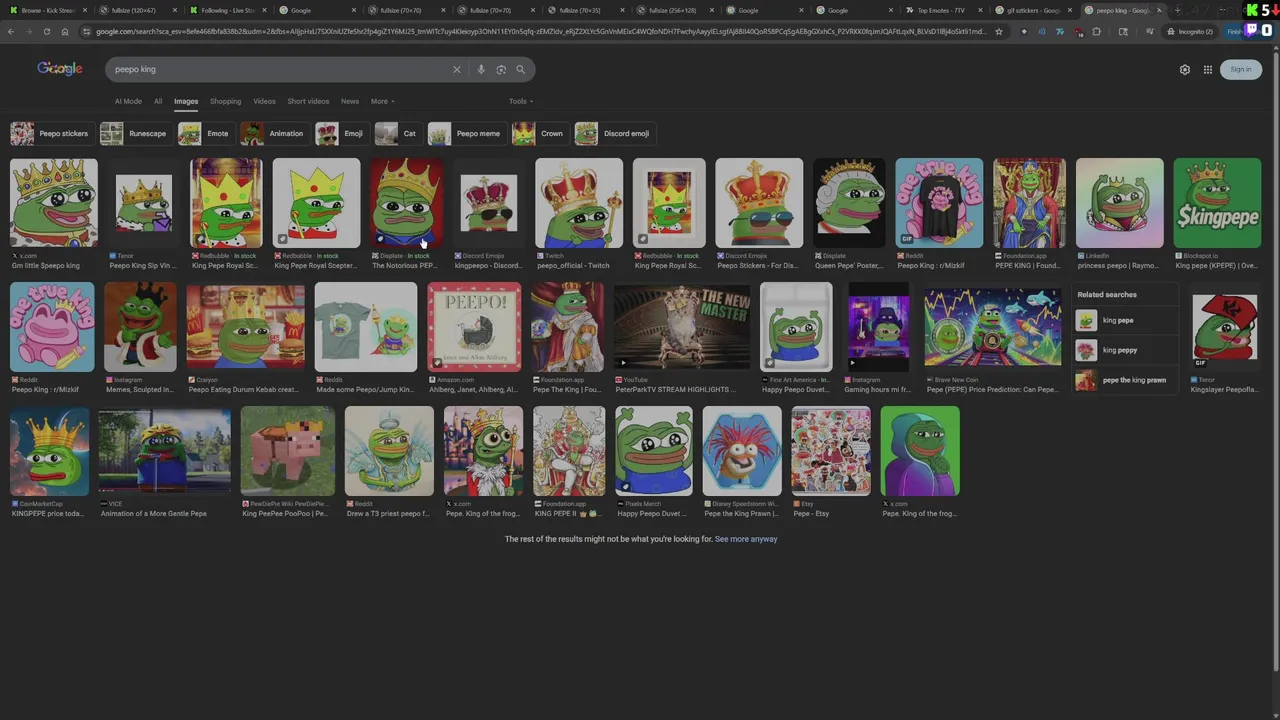Switch to Videos tab
Screen dimensions: 1280x720
click(x=264, y=101)
